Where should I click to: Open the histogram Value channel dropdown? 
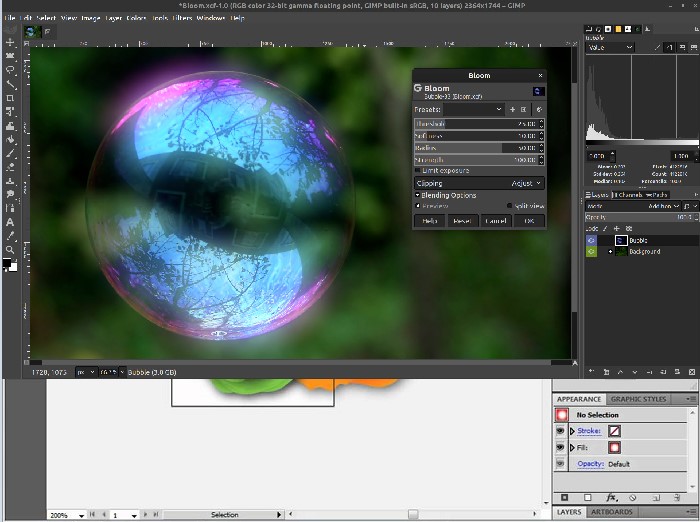[x=610, y=47]
